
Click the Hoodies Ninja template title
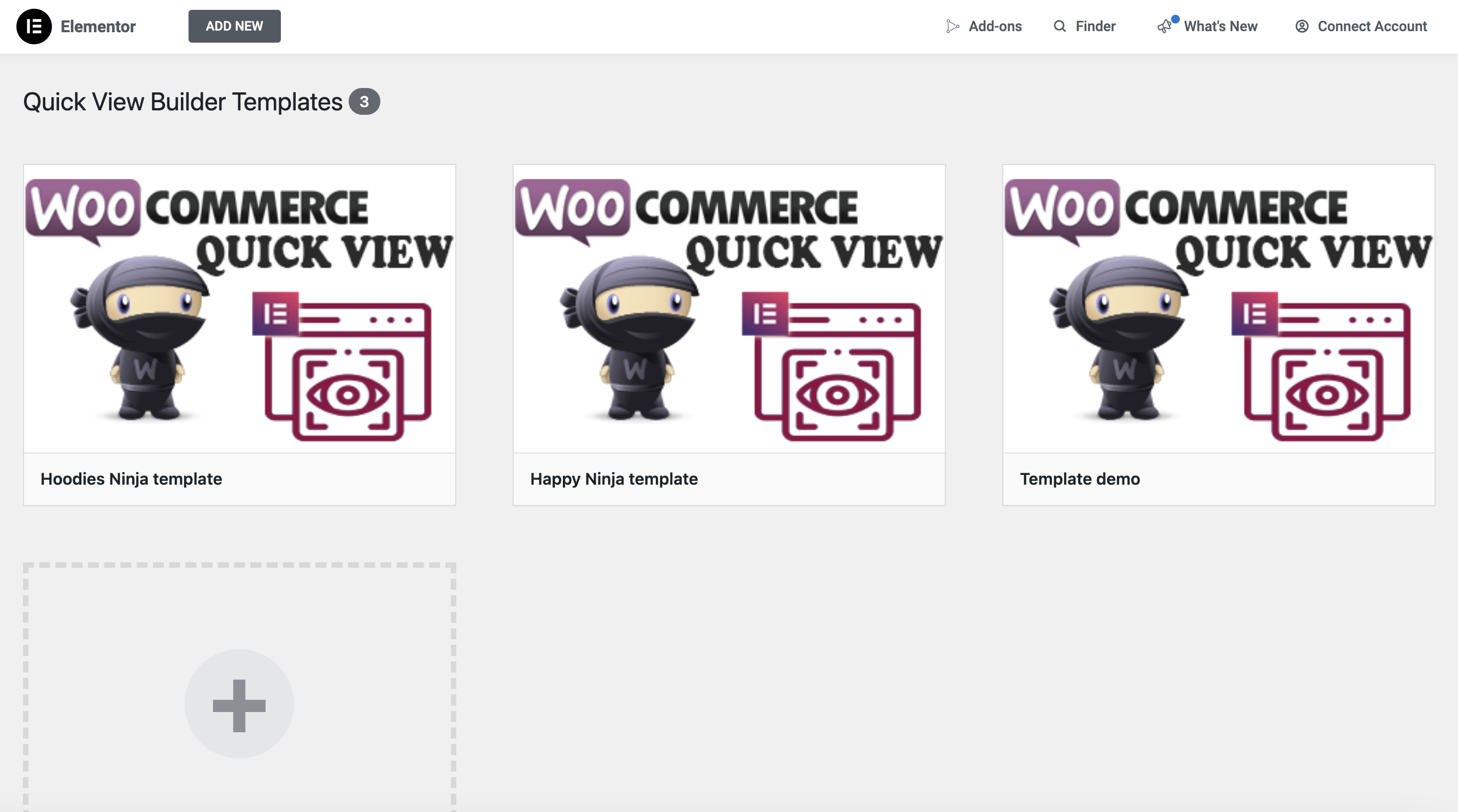(x=131, y=479)
